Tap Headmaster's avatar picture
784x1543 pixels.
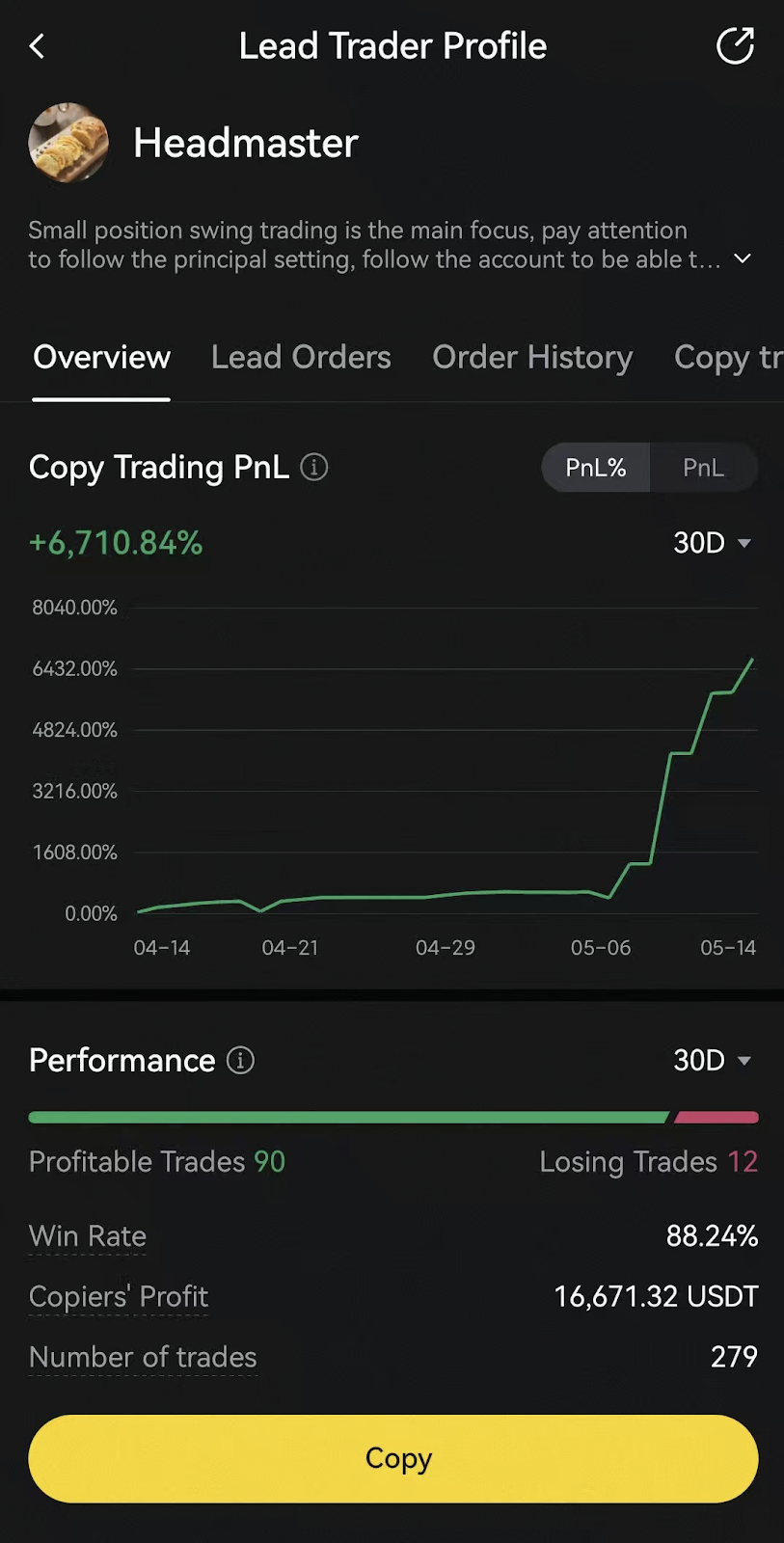tap(68, 143)
